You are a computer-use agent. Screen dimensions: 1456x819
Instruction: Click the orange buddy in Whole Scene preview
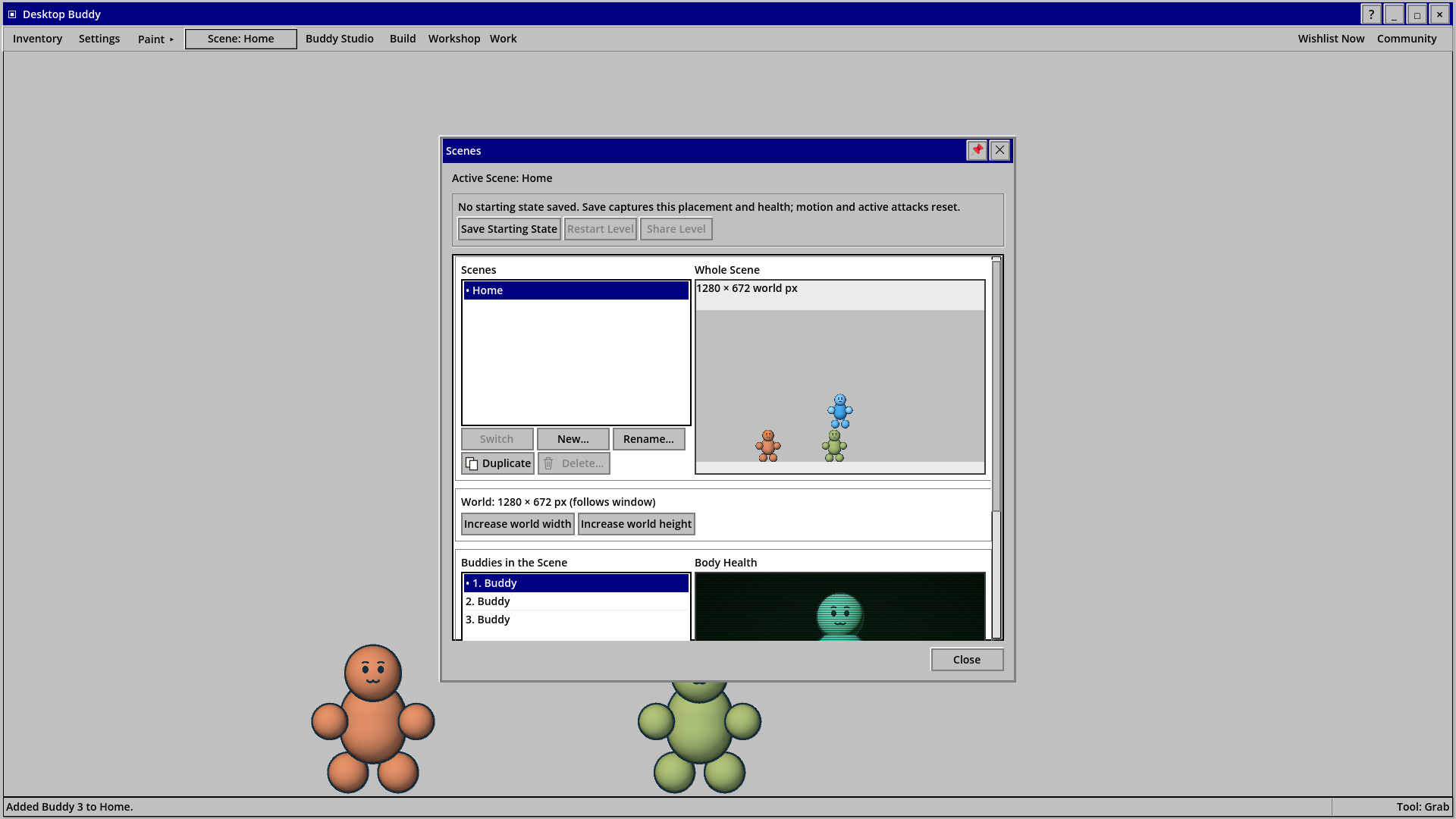tap(768, 446)
